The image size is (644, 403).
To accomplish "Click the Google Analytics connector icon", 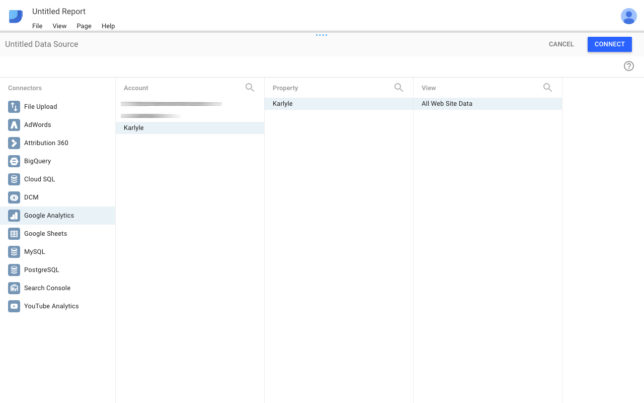I will pos(14,215).
